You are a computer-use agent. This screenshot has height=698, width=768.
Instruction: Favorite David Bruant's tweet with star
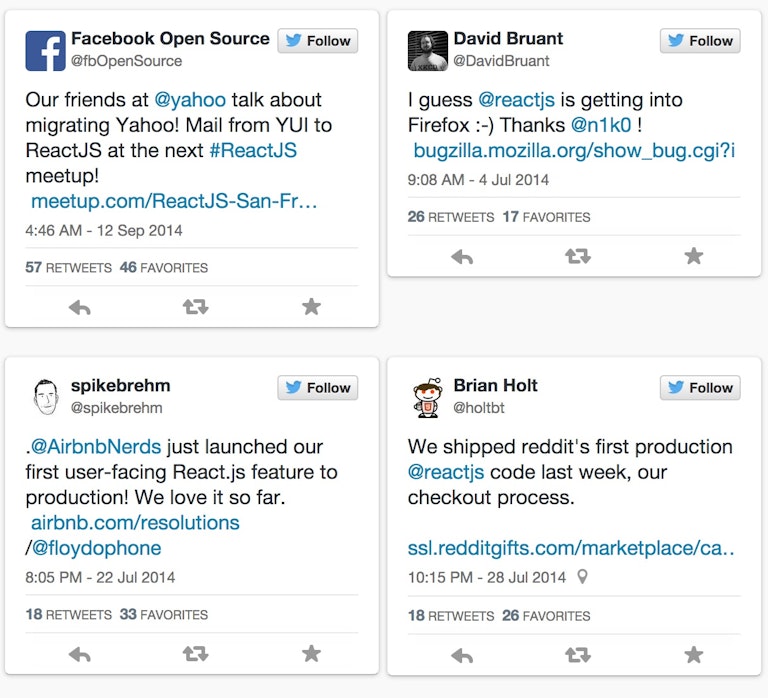click(x=693, y=256)
